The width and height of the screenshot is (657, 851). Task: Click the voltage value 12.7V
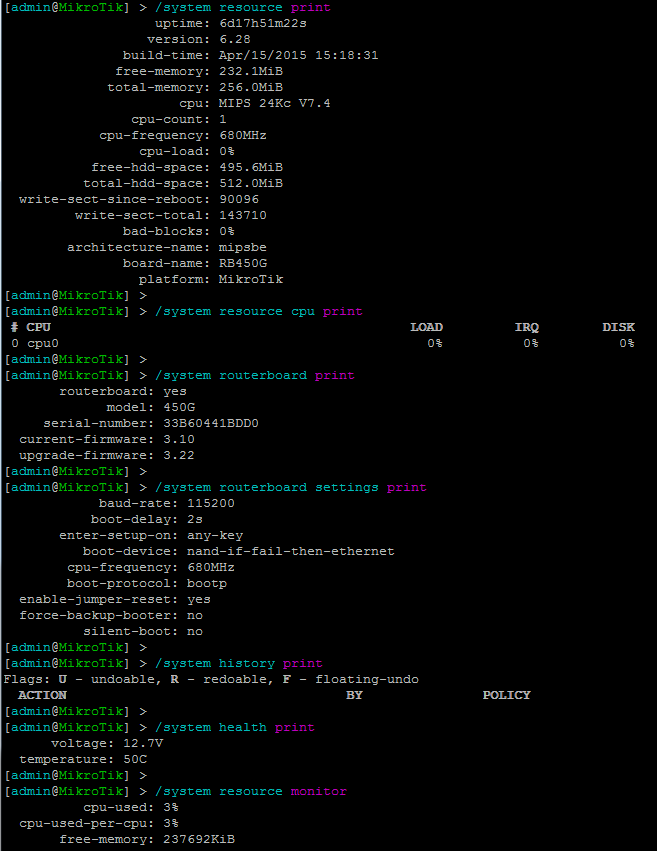click(143, 743)
